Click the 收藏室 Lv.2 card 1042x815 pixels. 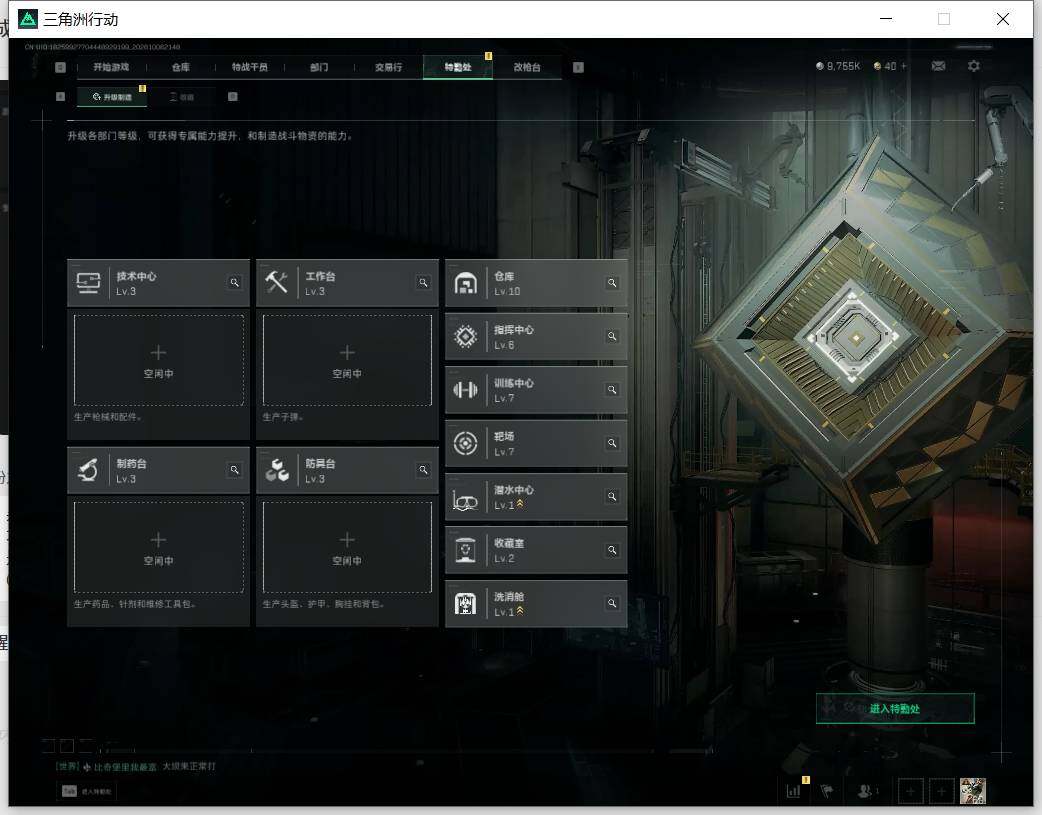click(x=536, y=550)
